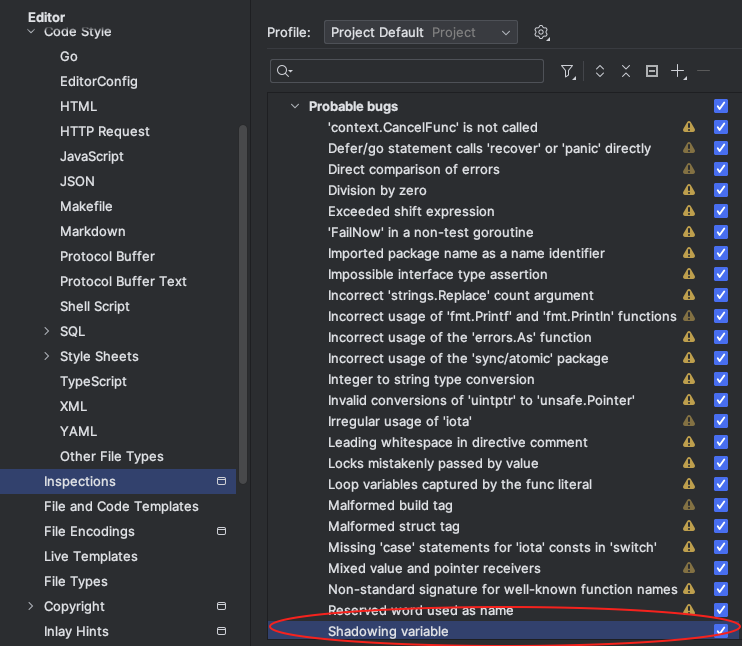Open the Live Templates settings page
Viewport: 742px width, 646px height.
click(x=91, y=557)
